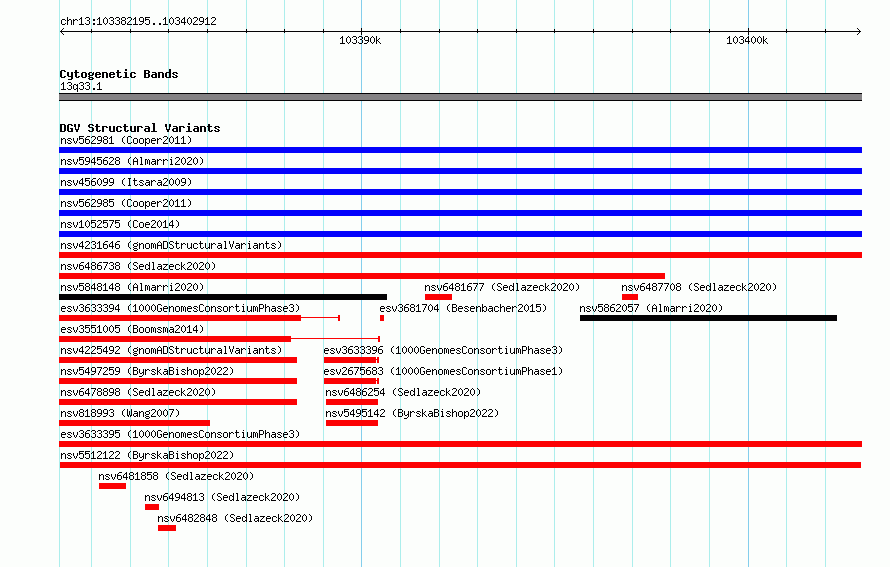Click the red bar under nsv818993
Viewport: 890px width, 567px height.
135,423
